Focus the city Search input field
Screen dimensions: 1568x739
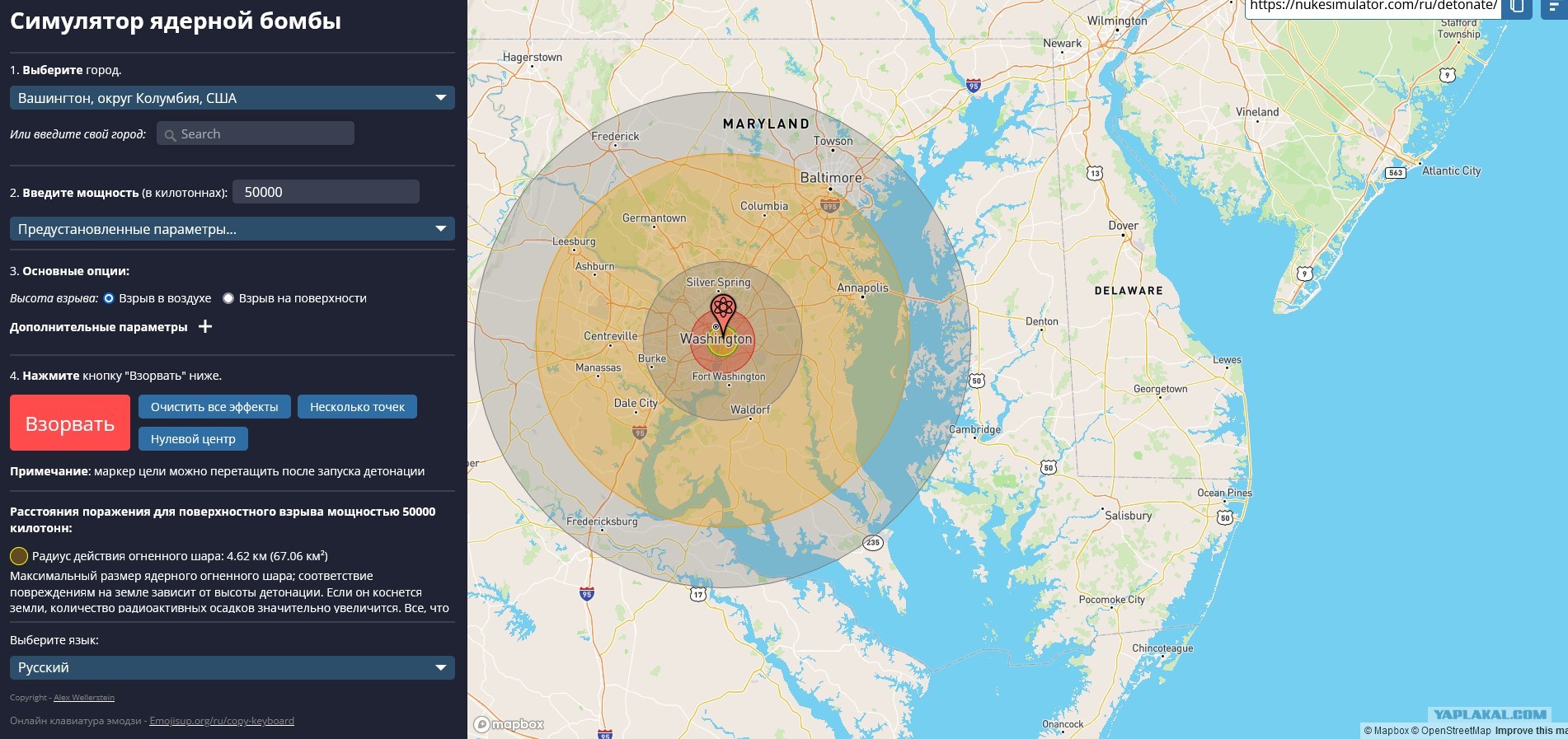click(256, 133)
